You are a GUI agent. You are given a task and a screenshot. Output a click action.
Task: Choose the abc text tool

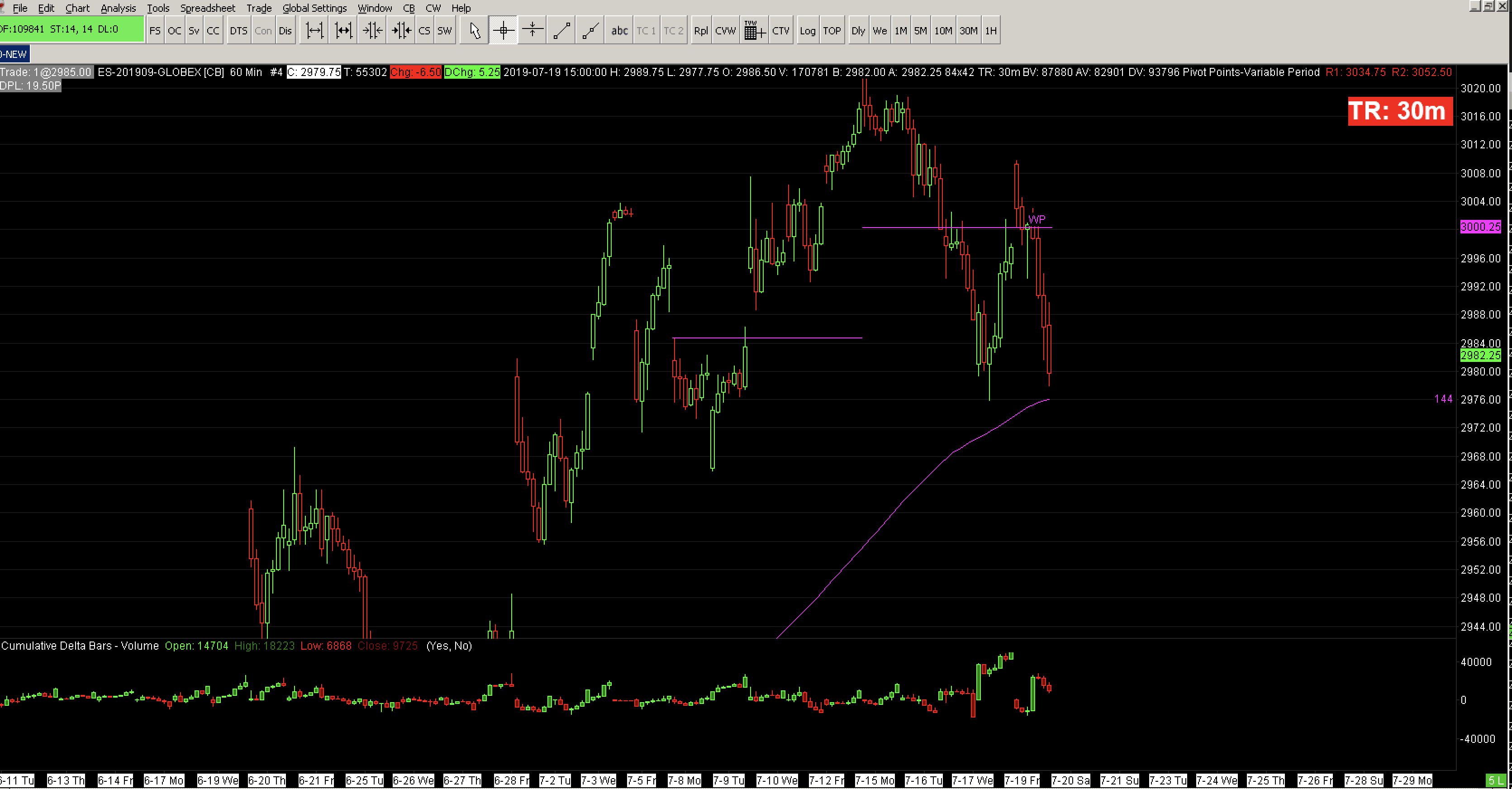click(x=619, y=30)
